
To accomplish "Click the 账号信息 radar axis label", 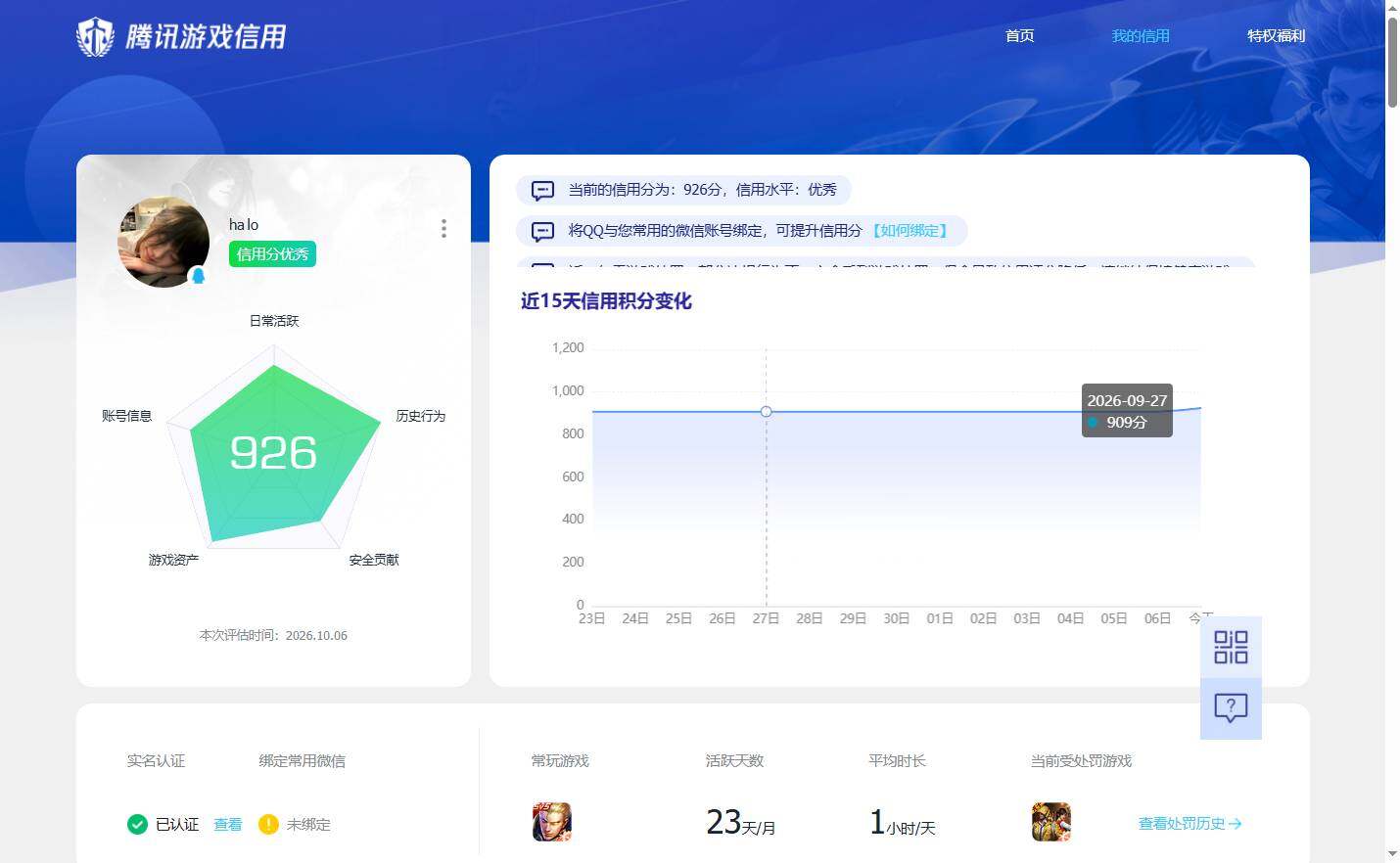I will tap(127, 416).
